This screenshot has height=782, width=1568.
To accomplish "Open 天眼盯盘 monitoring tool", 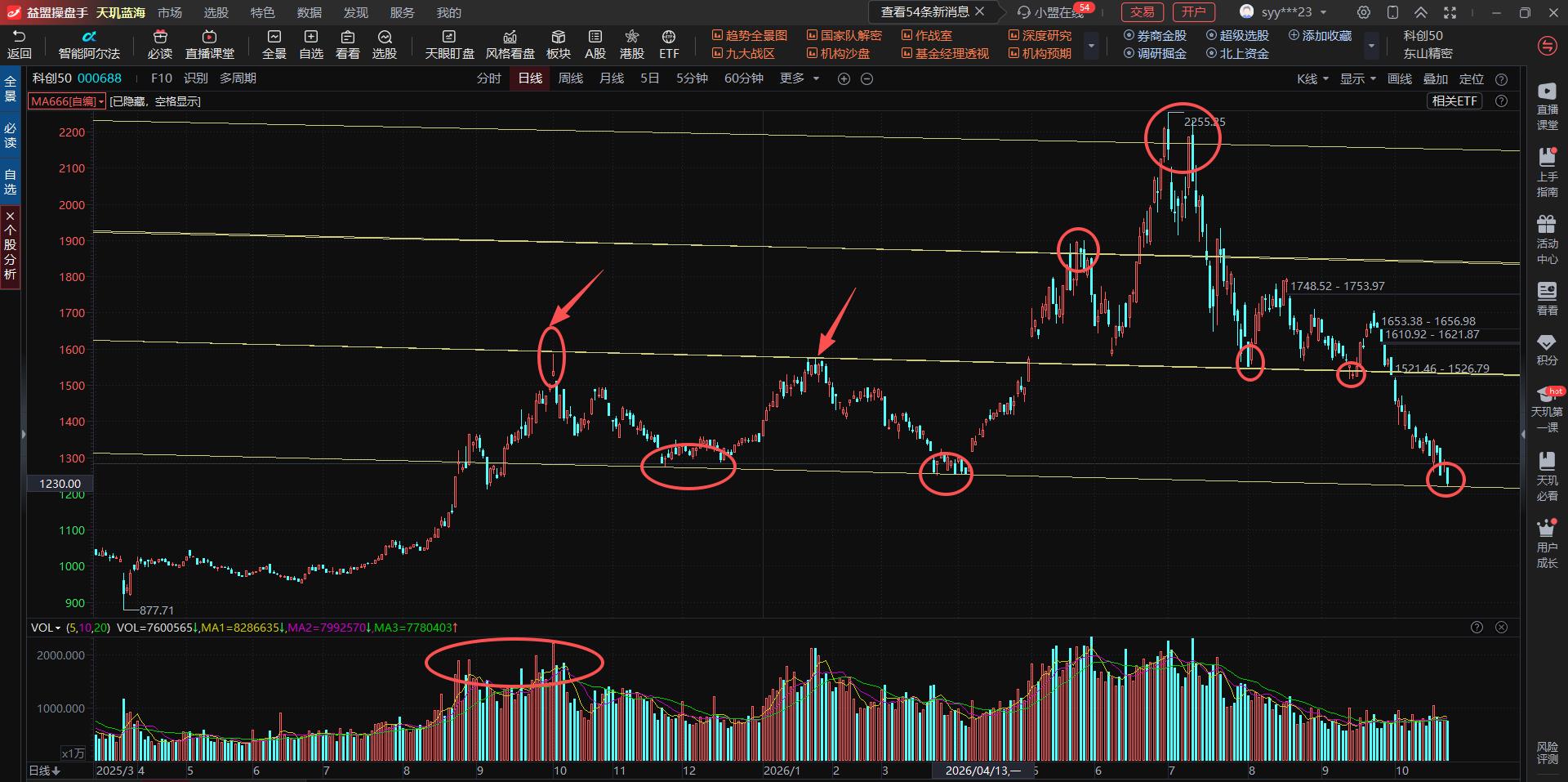I will click(x=449, y=44).
